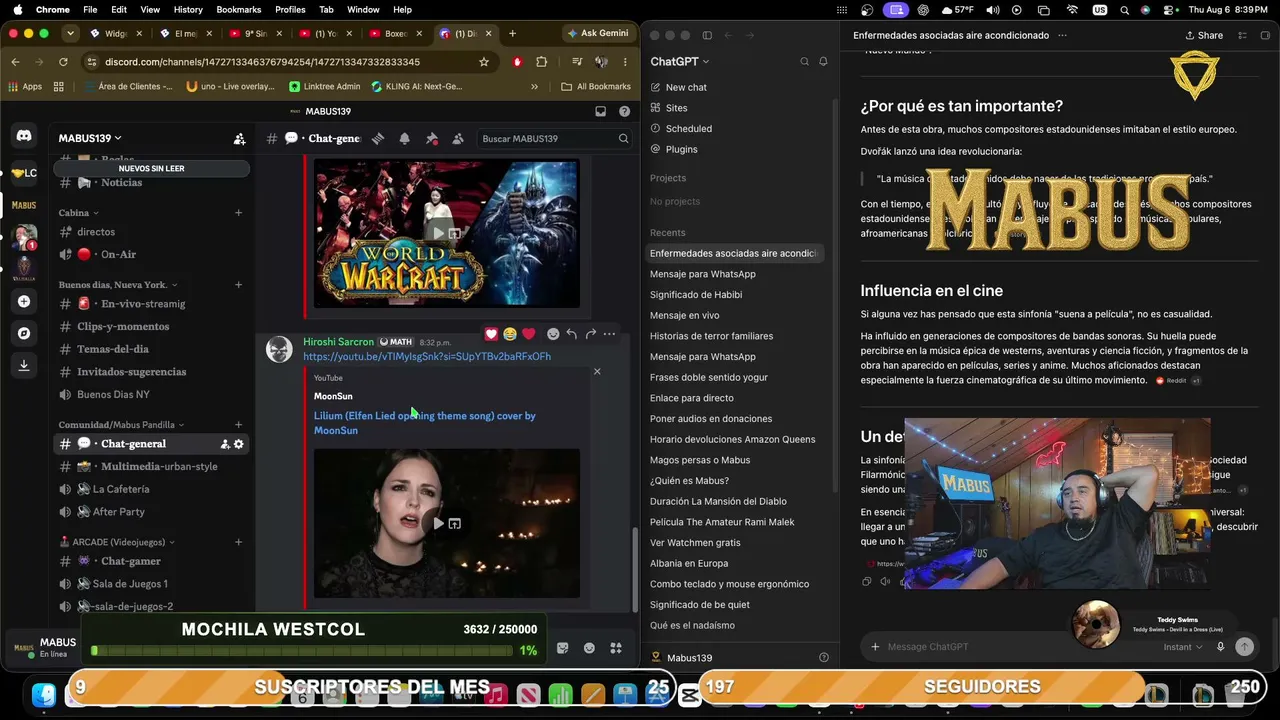Reply to Hiroshi Sarcron's message

click(571, 334)
